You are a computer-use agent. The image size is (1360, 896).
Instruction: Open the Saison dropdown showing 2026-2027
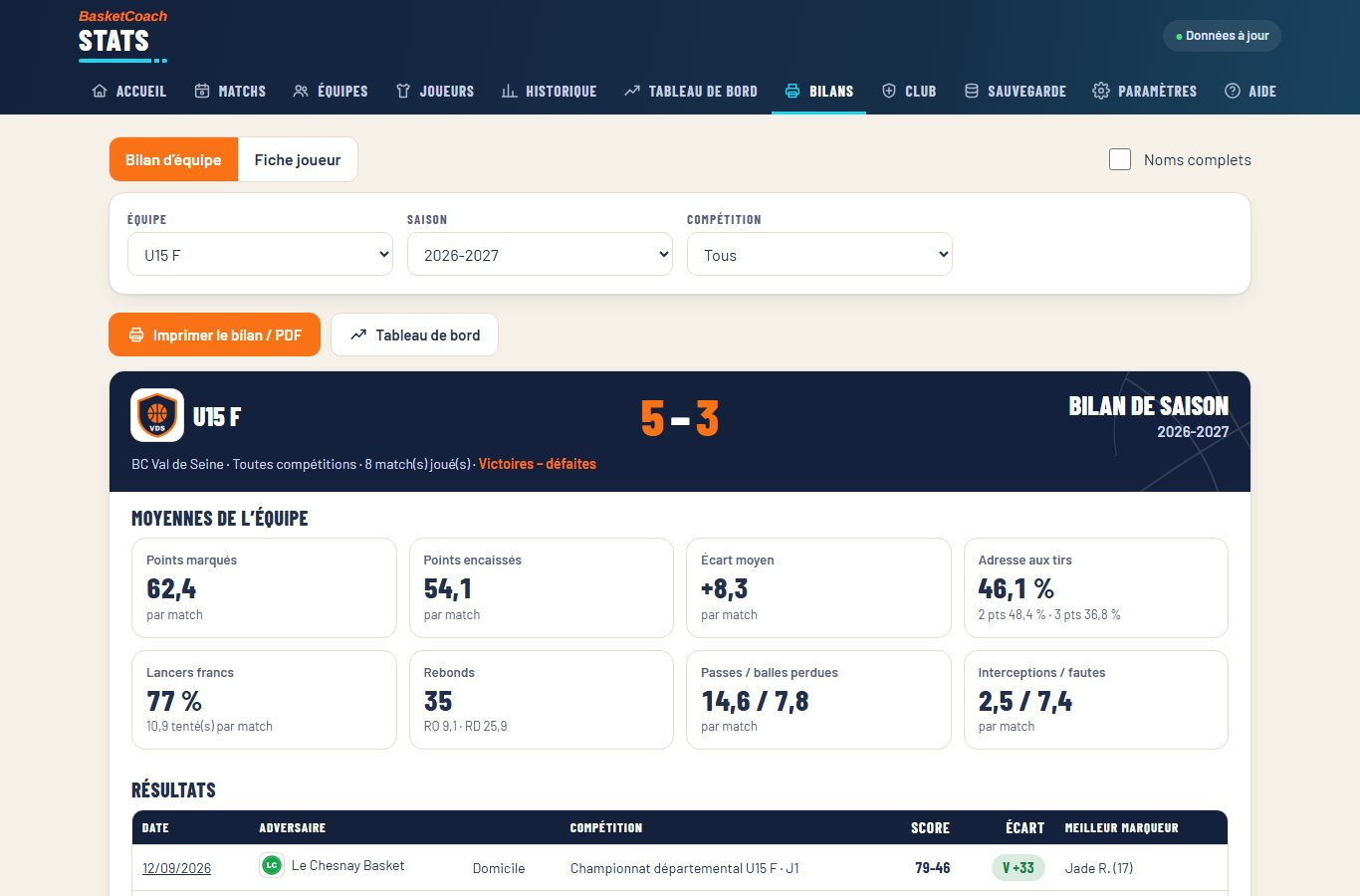pyautogui.click(x=540, y=255)
